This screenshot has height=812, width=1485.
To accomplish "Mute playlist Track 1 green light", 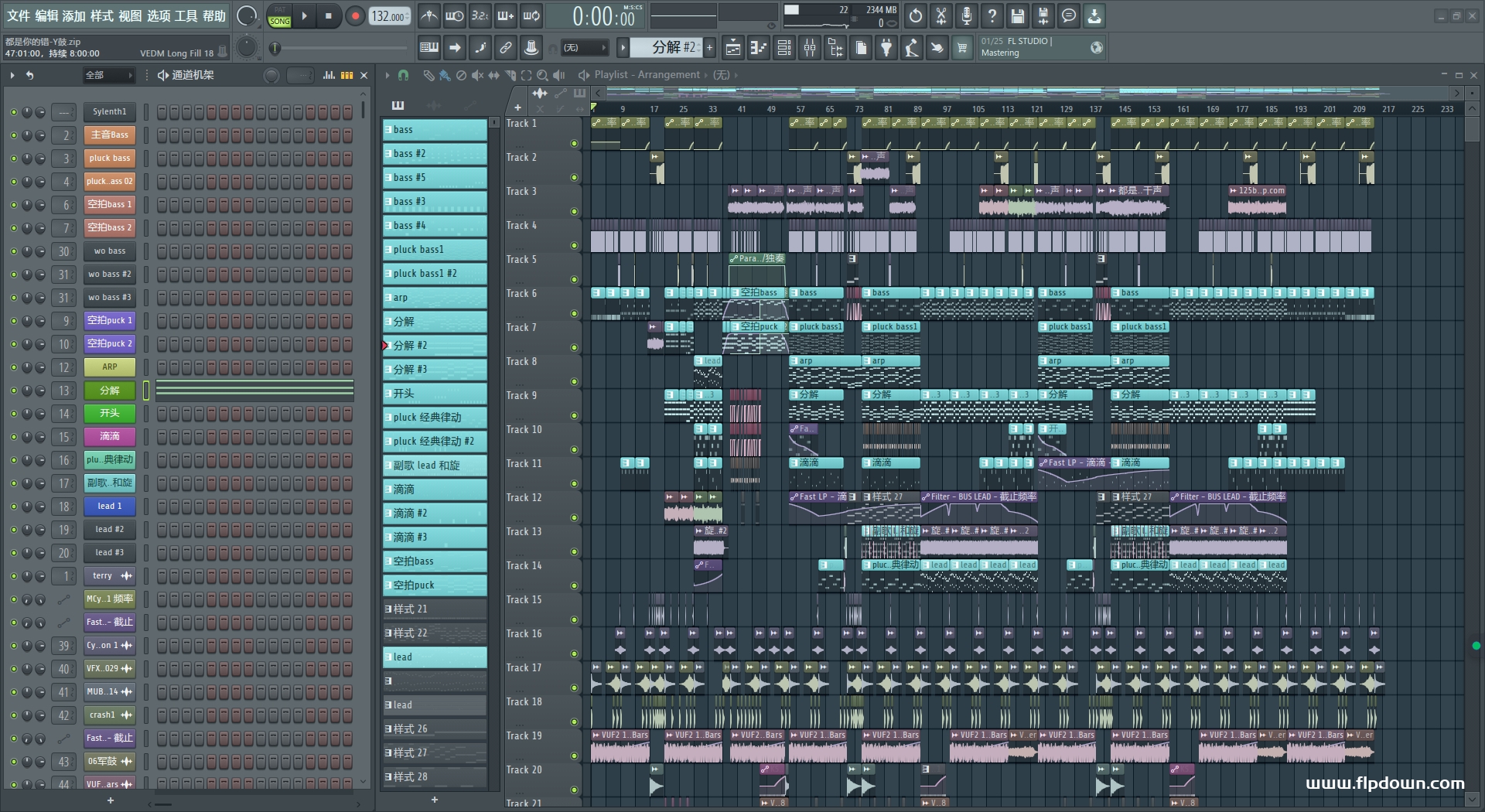I will (x=574, y=144).
